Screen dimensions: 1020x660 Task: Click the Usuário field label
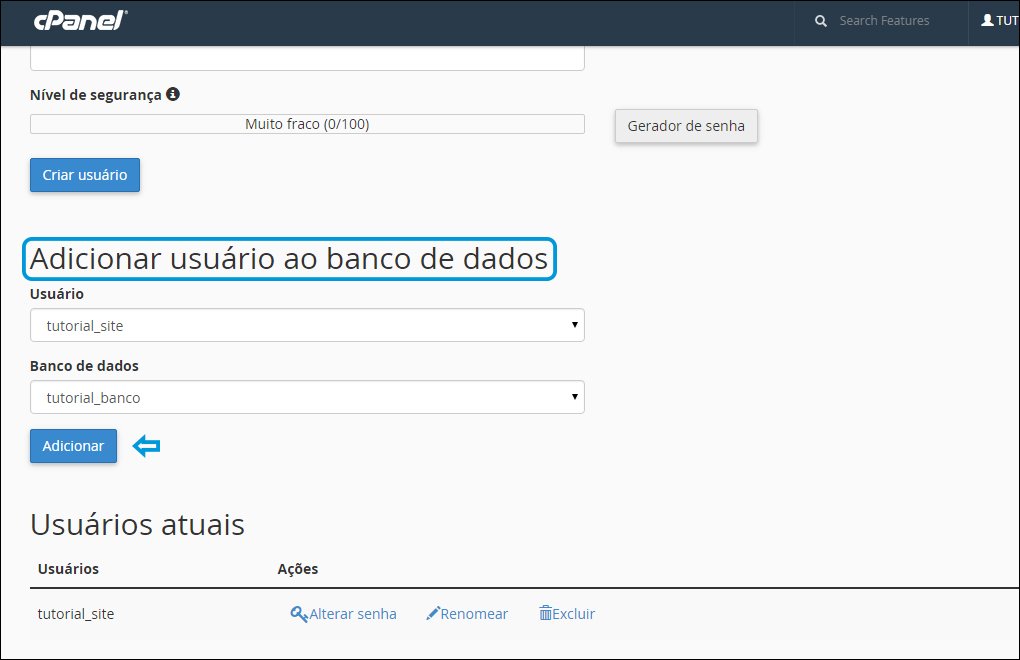tap(57, 294)
